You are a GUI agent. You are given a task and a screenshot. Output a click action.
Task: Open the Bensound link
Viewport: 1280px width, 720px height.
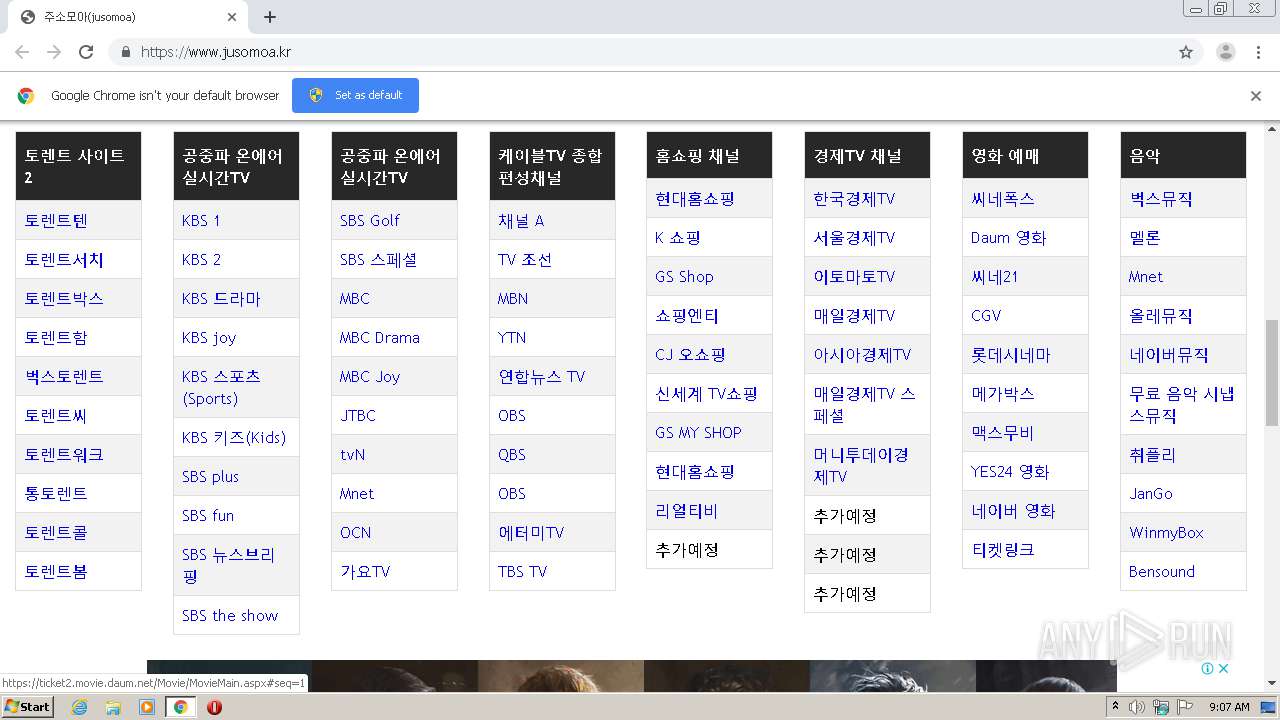pos(1162,571)
